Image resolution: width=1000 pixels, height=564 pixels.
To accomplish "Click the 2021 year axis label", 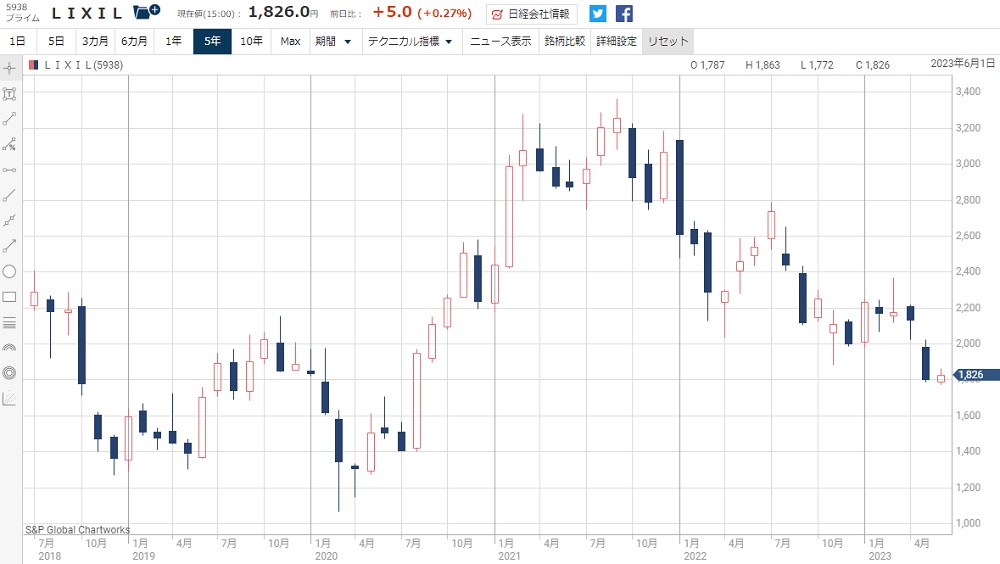I will pos(509,556).
